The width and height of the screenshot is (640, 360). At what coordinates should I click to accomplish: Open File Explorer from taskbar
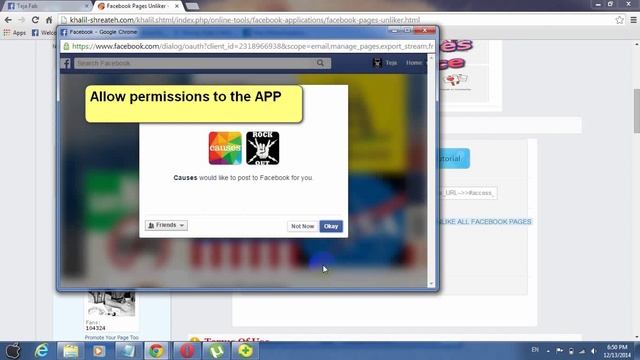(71, 351)
